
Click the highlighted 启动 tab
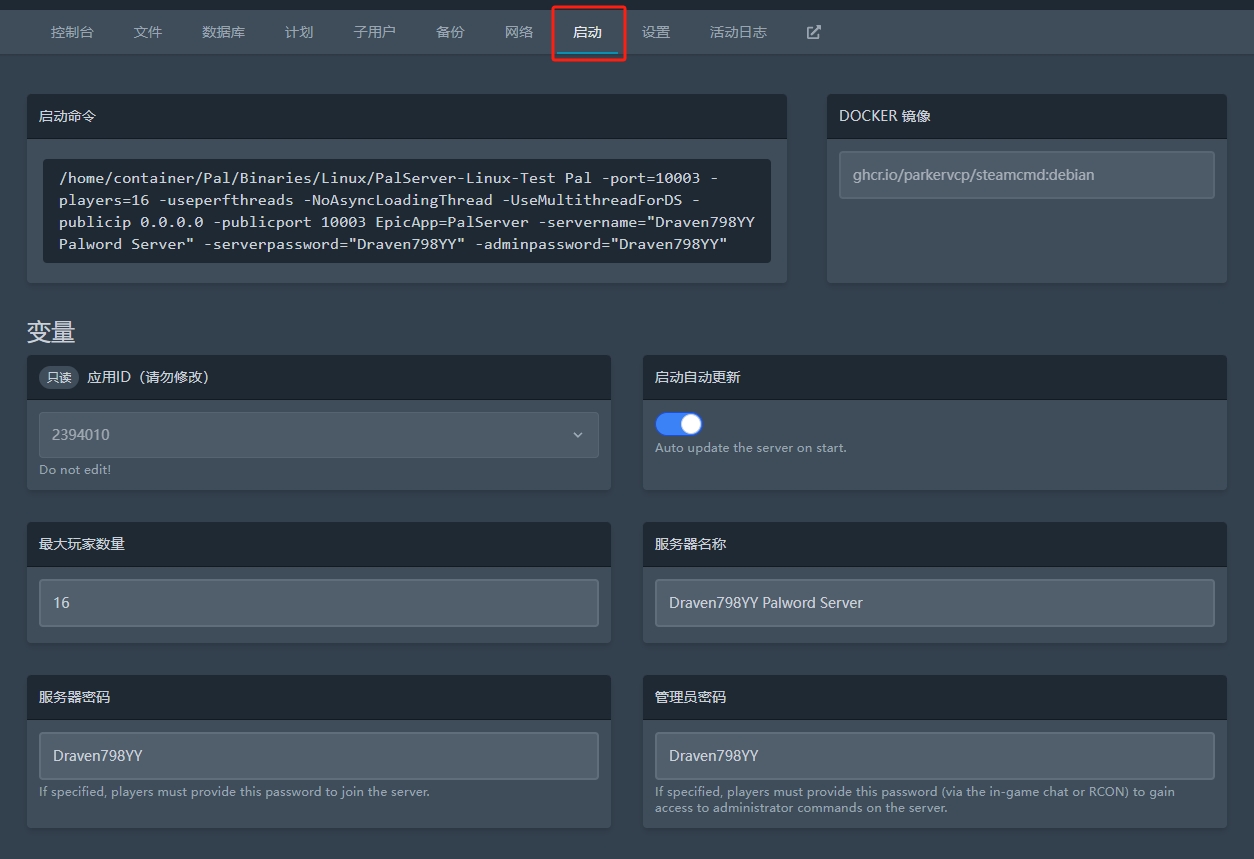(588, 32)
